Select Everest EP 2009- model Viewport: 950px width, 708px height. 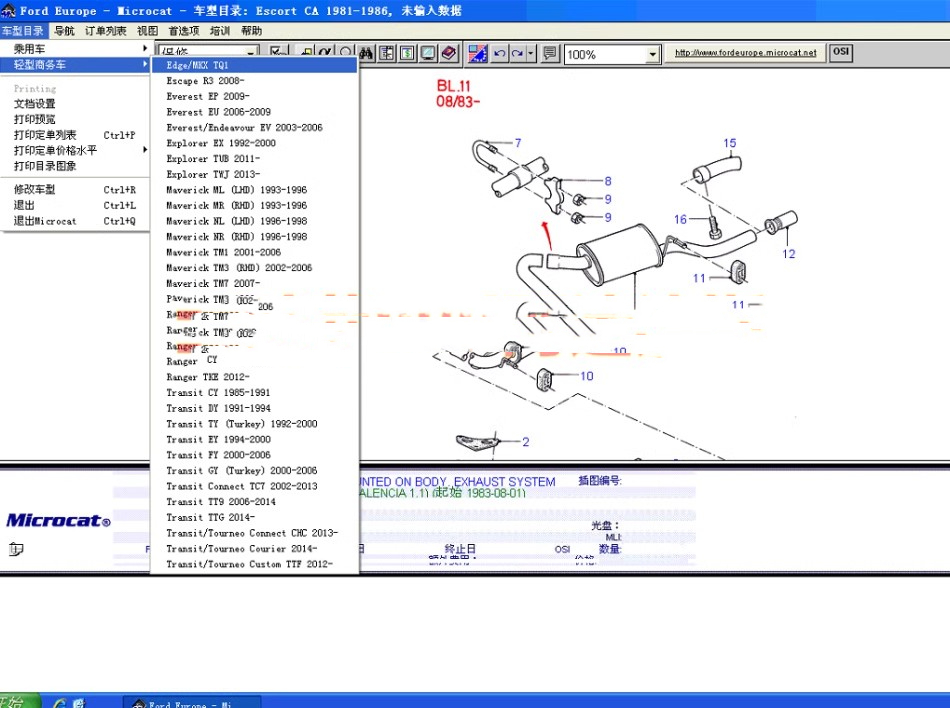coord(254,96)
